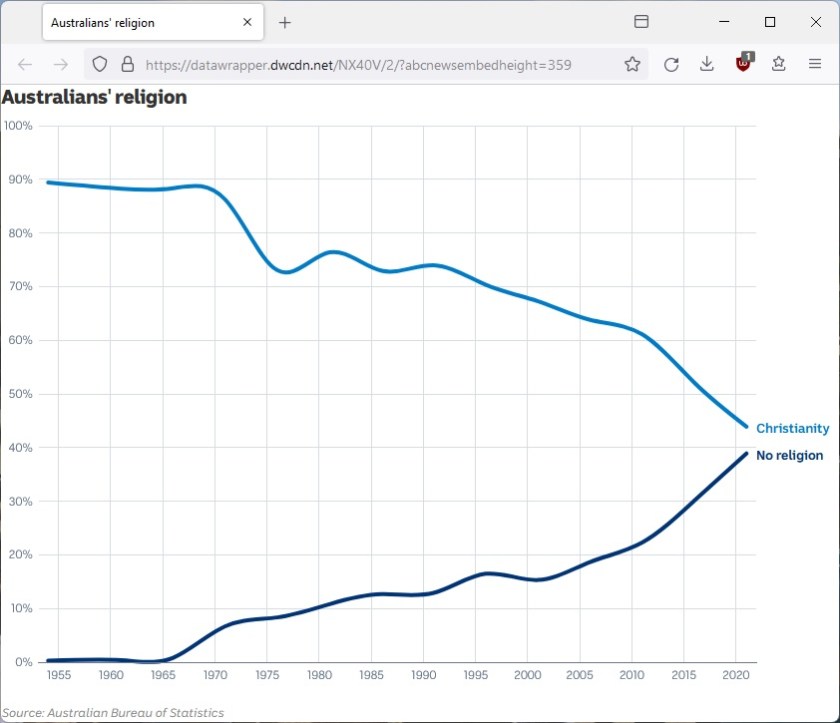
Task: Click the Australians' religion chart title
Action: coord(94,97)
